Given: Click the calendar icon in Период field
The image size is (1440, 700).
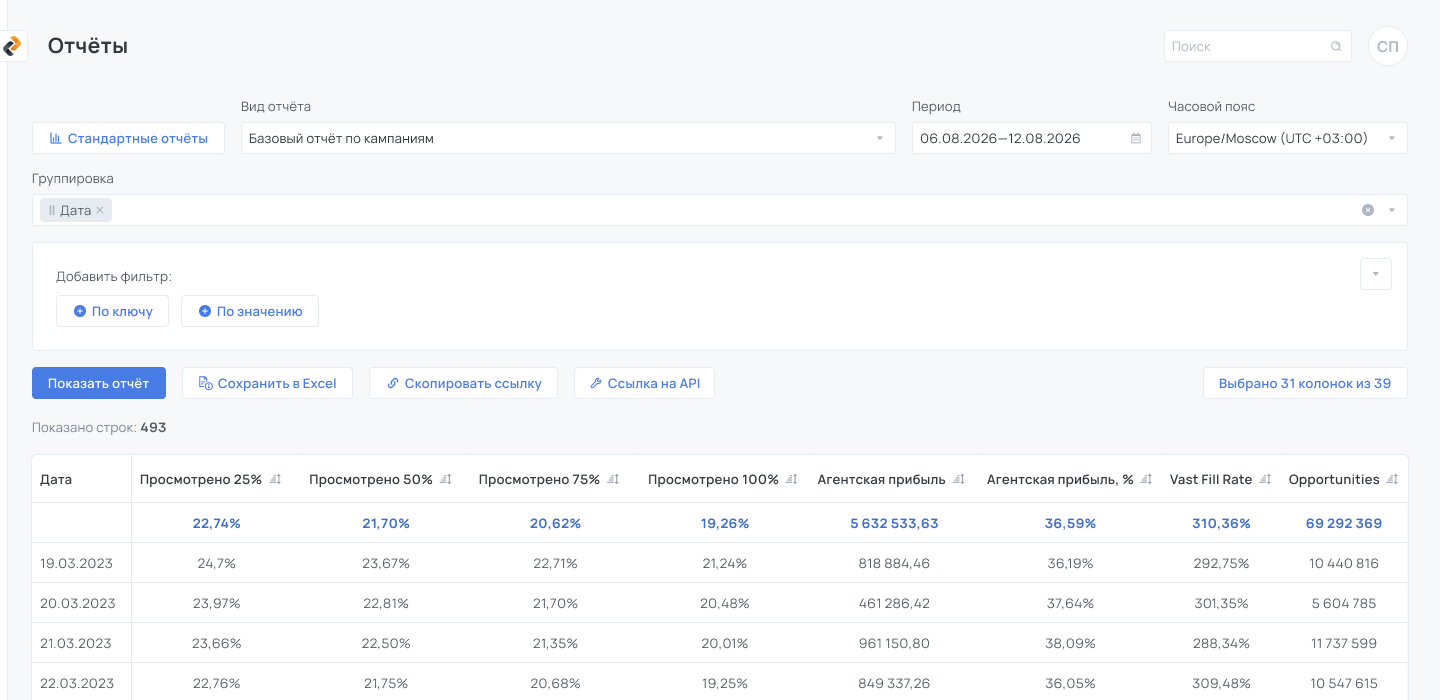Looking at the screenshot, I should tap(1136, 138).
